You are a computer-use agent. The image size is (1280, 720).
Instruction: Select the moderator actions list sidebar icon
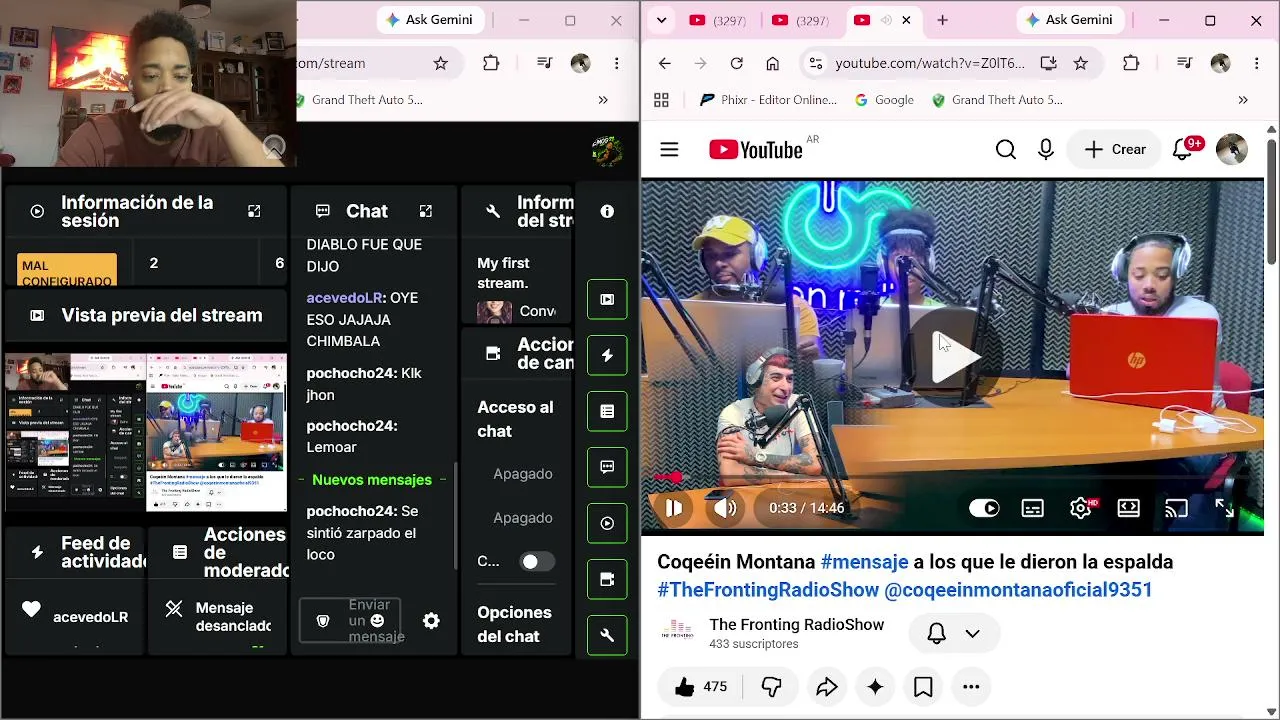607,411
